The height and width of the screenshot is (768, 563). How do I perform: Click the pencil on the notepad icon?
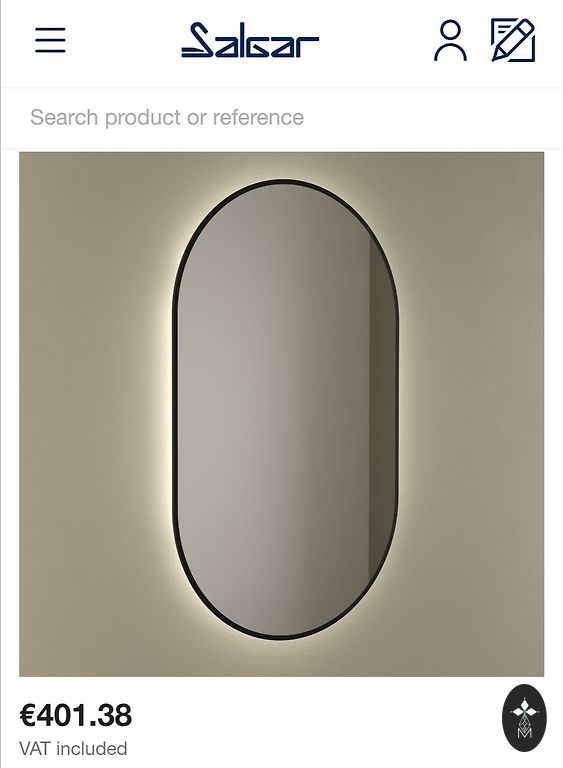coord(514,39)
